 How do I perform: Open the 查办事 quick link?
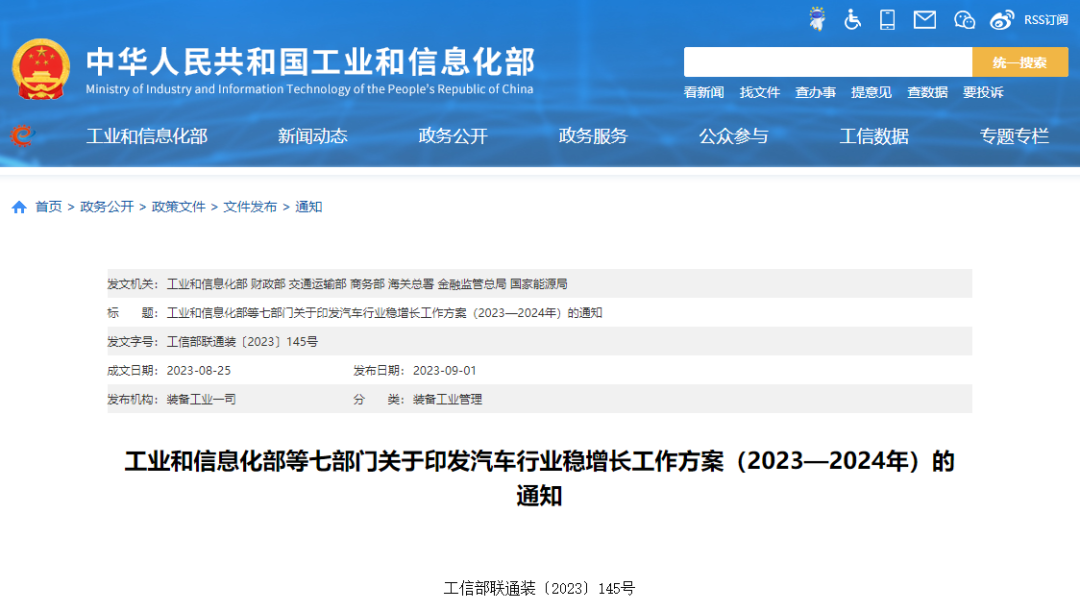tap(815, 92)
